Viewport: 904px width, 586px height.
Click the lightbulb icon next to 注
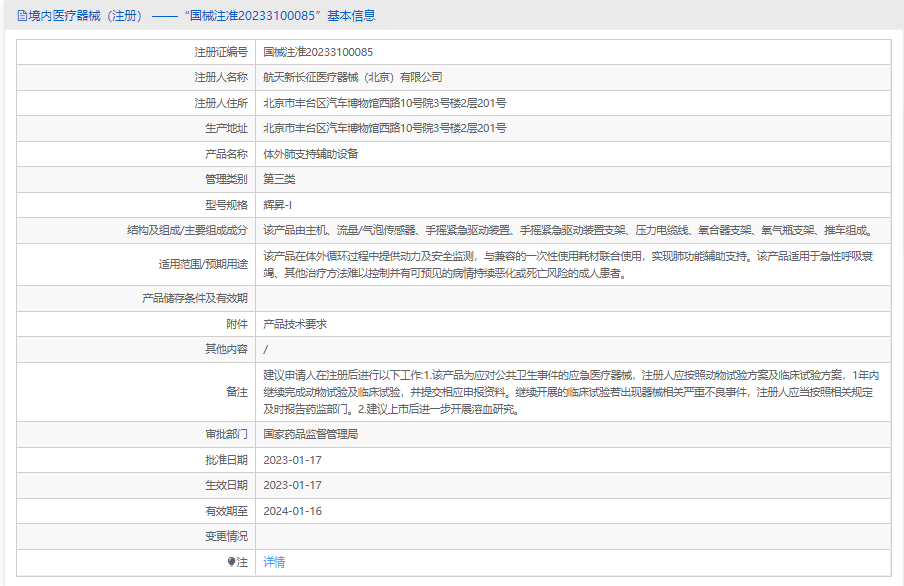tap(231, 562)
